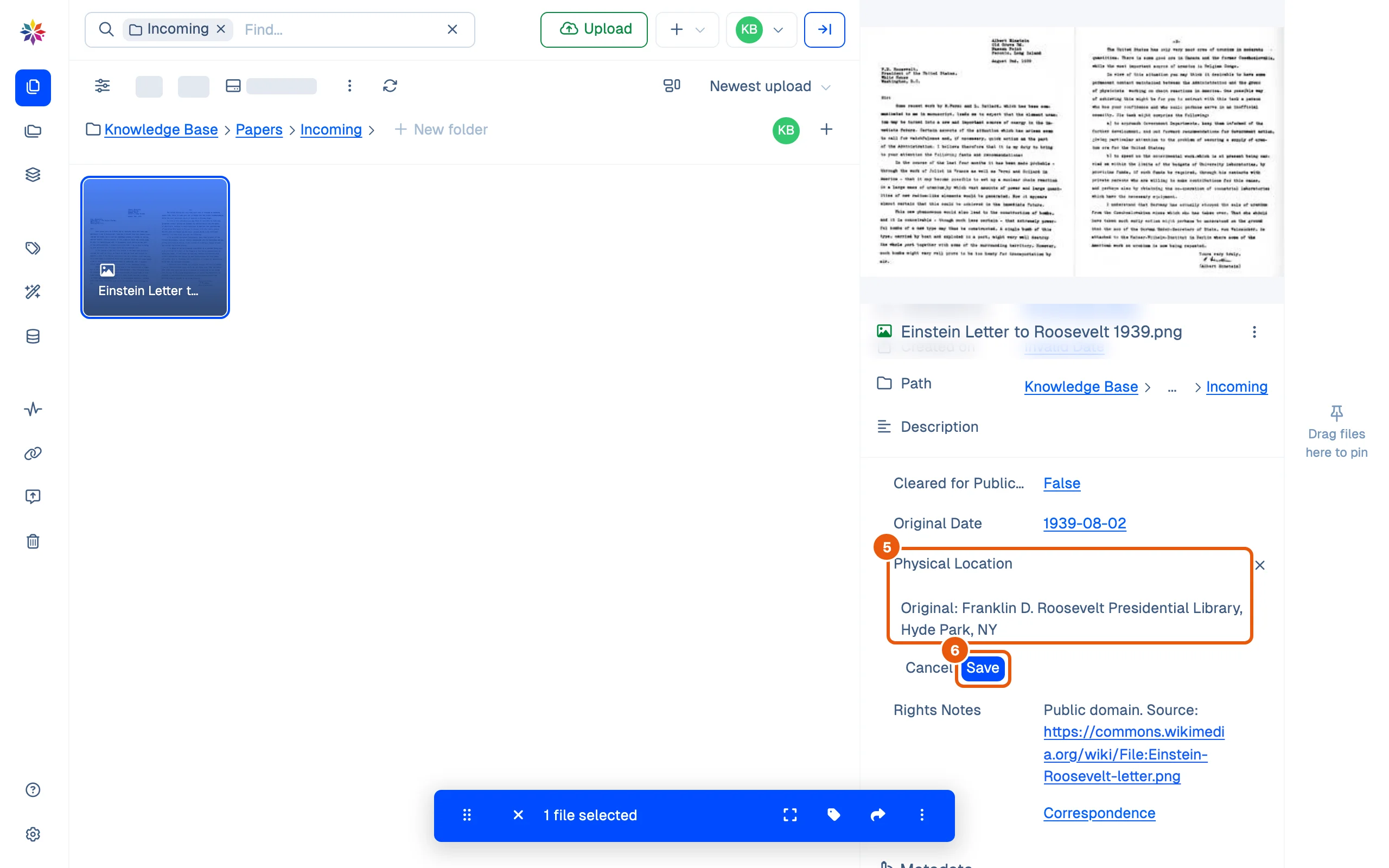Clear the search field
Image resolution: width=1389 pixels, height=868 pixels.
(x=453, y=29)
